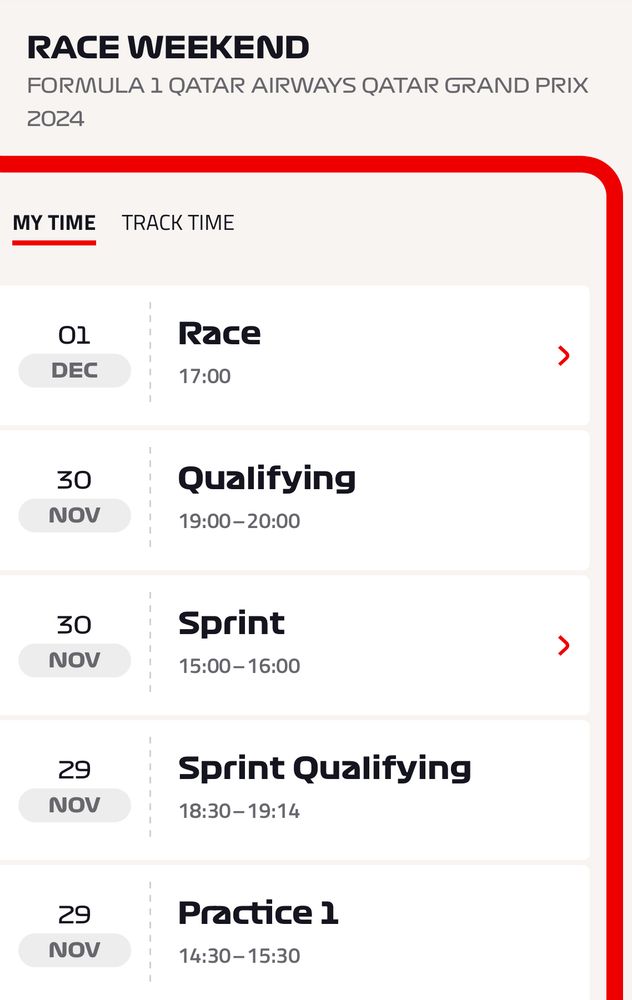This screenshot has width=632, height=1000.
Task: Open Race details via red chevron
Action: point(563,355)
